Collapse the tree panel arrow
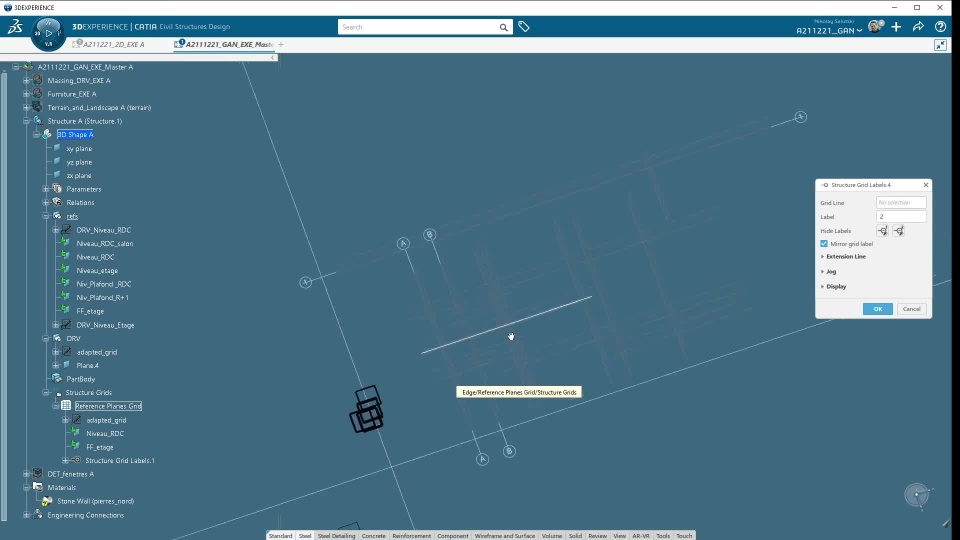Image resolution: width=960 pixels, height=540 pixels. point(272,58)
